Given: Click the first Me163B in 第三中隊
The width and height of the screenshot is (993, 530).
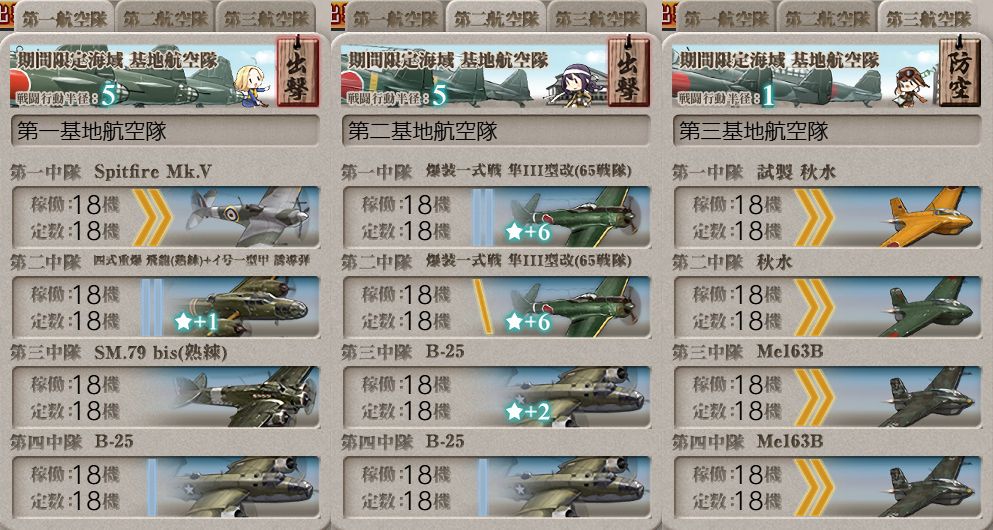Looking at the screenshot, I should [x=828, y=397].
